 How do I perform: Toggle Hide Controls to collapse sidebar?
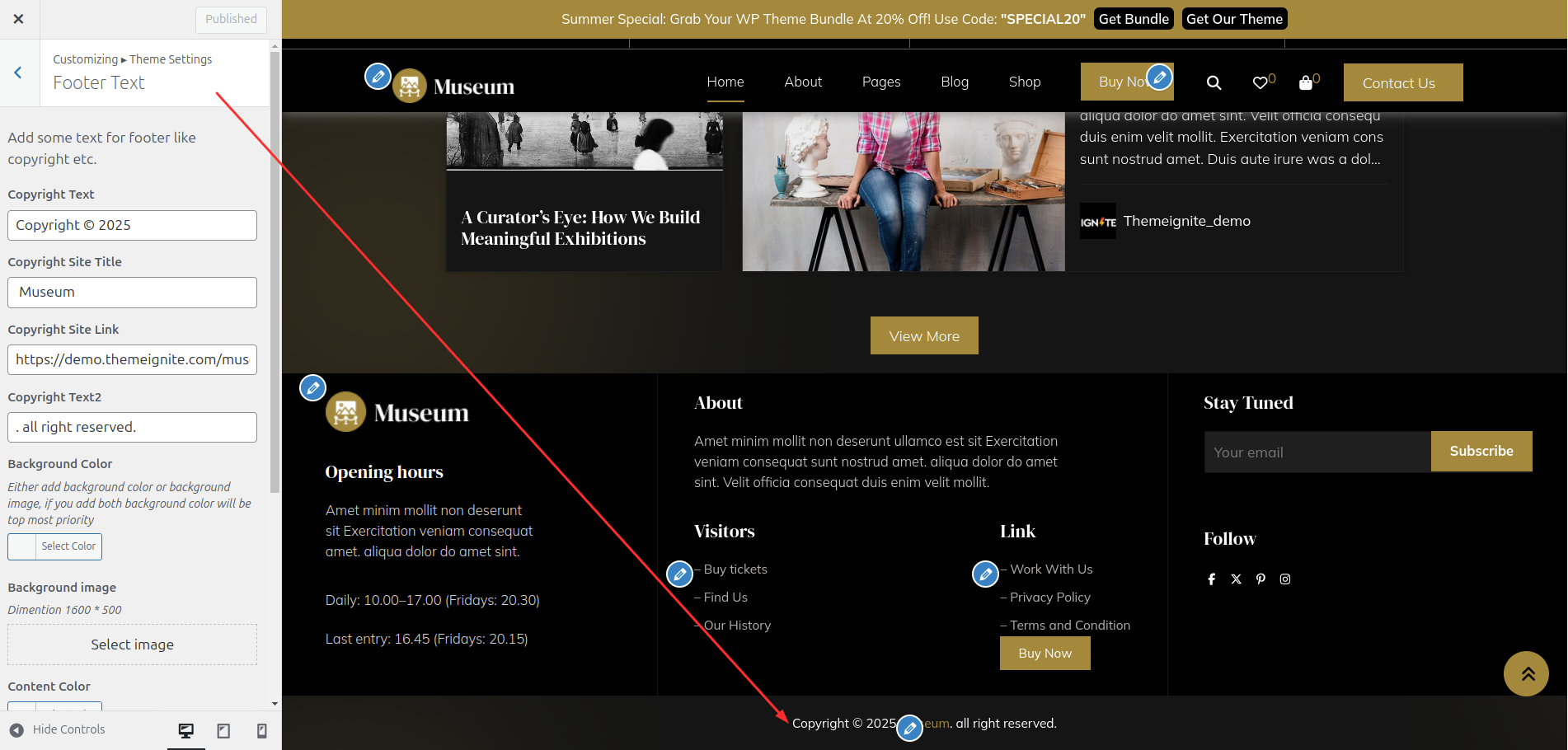[58, 729]
